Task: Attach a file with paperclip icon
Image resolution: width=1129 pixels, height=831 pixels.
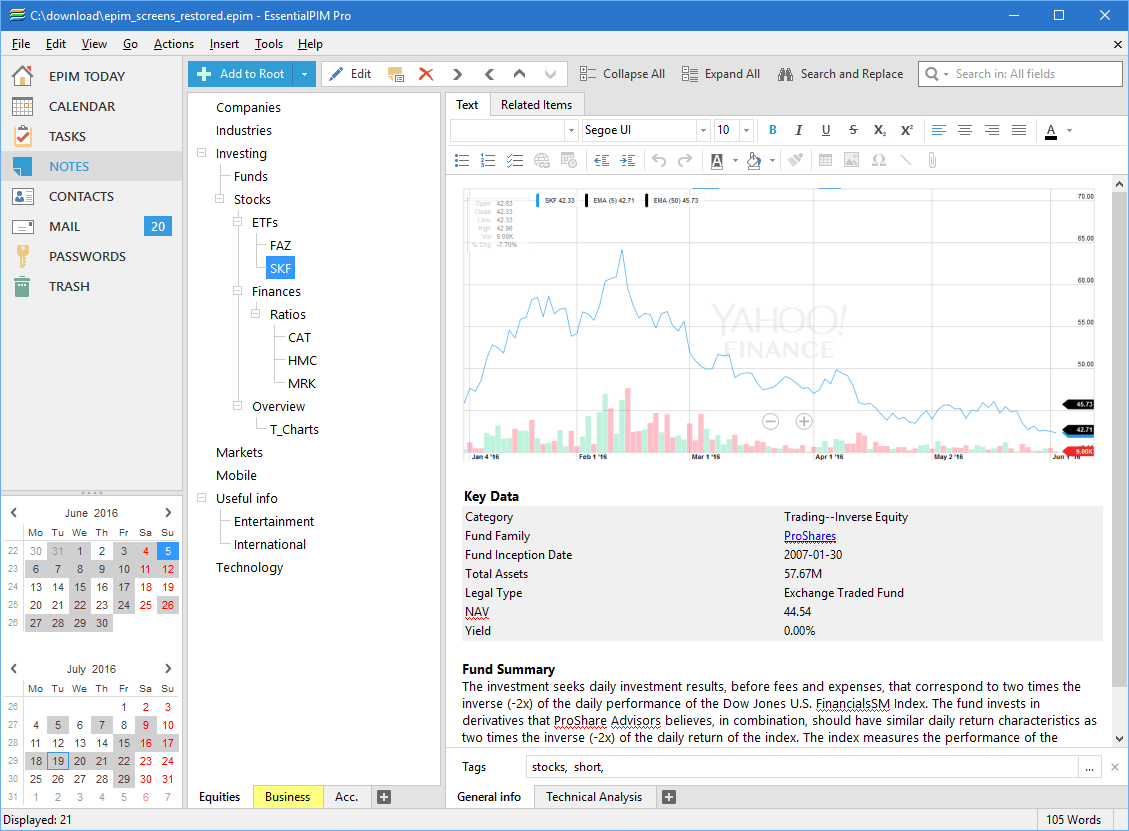Action: (932, 161)
